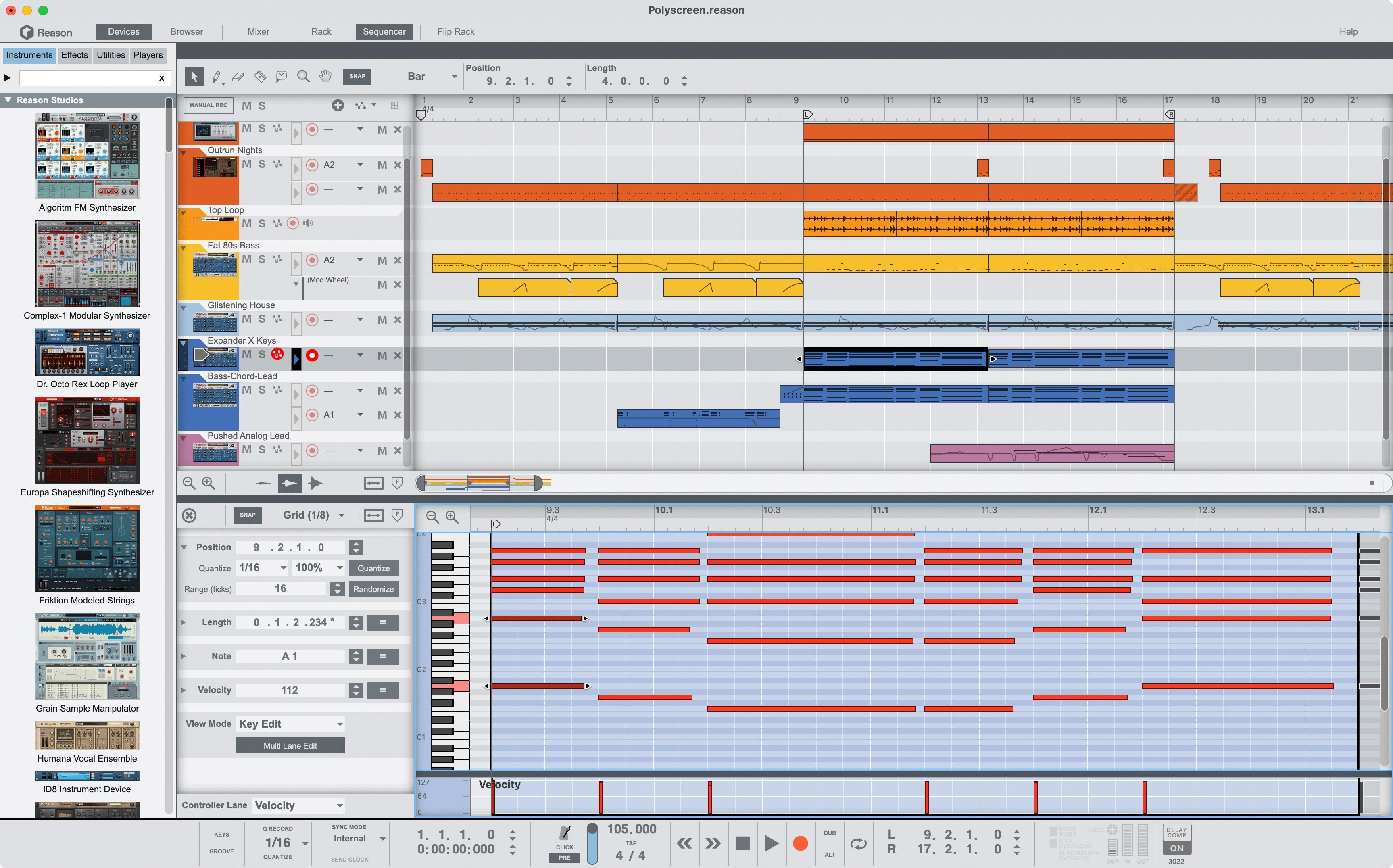Solo the Glistening House track

[x=261, y=319]
